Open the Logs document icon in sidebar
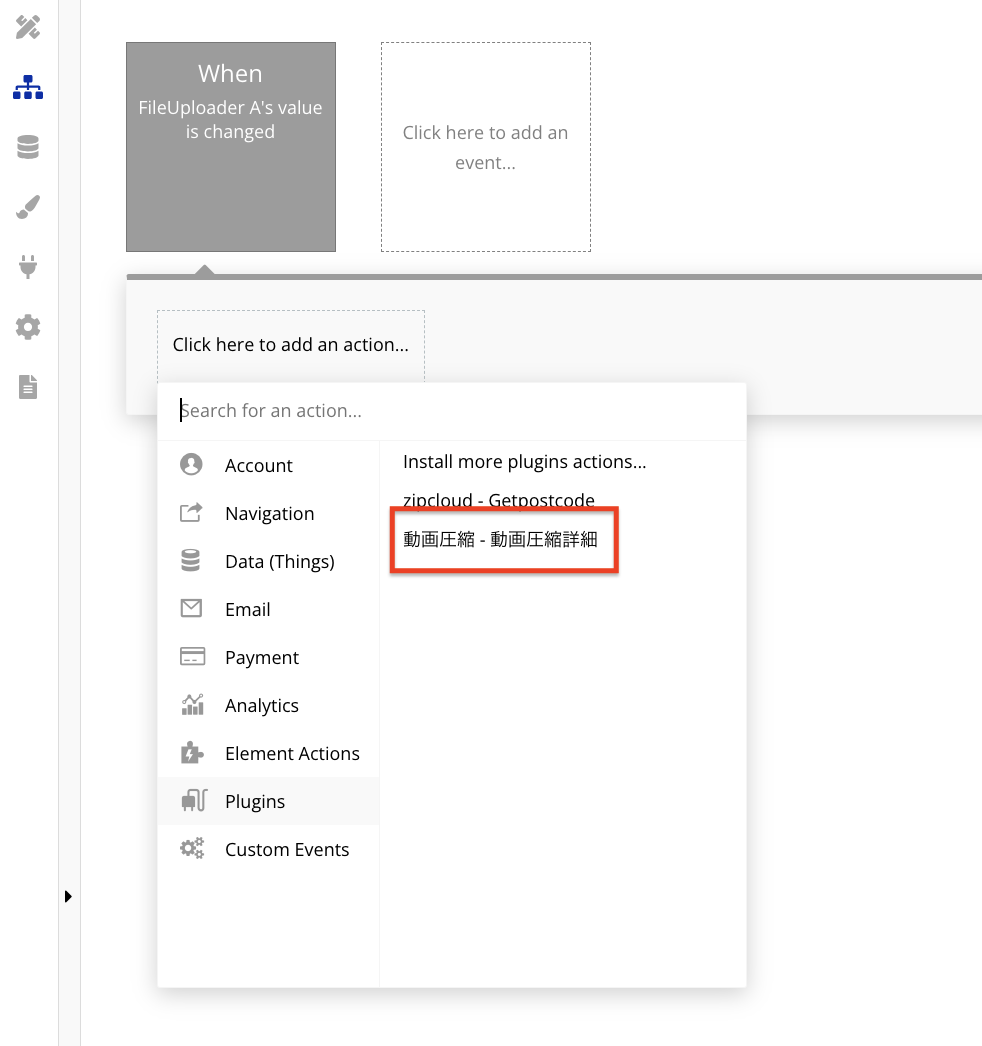982x1046 pixels. [x=28, y=387]
